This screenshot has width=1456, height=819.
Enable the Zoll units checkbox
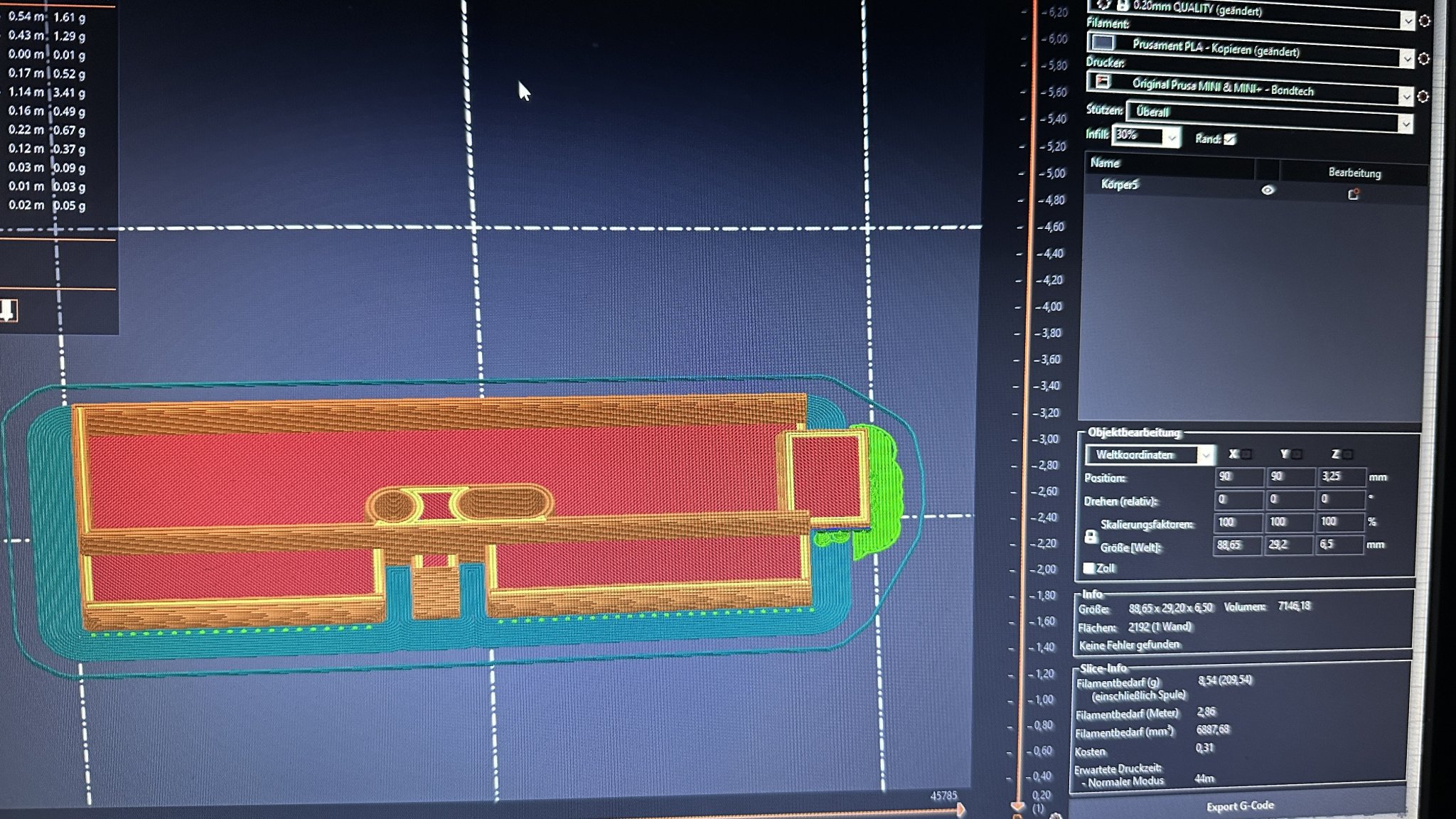[1088, 567]
